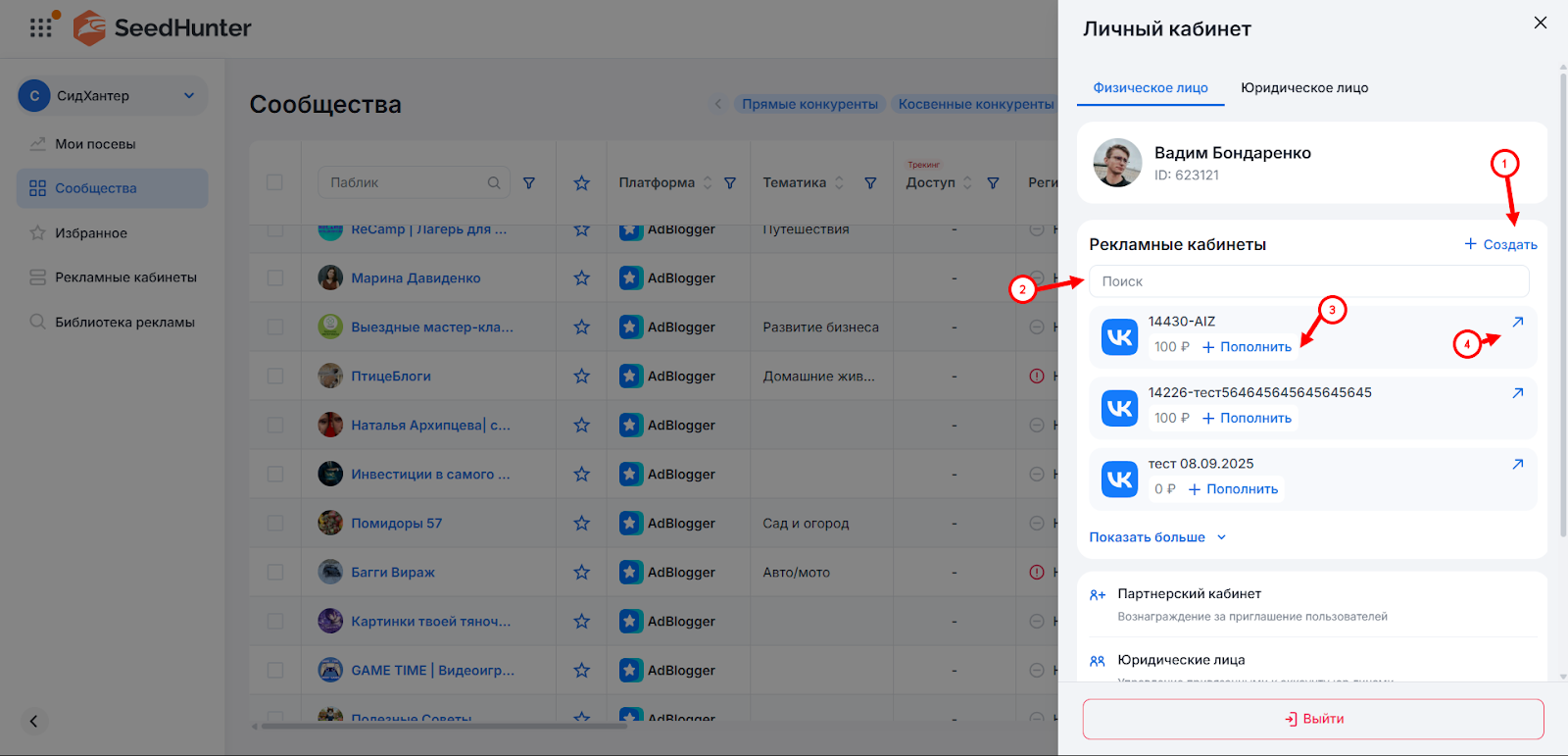The image size is (1568, 756).
Task: Collapse sidebar with the left arrow icon
Action: pos(33,722)
